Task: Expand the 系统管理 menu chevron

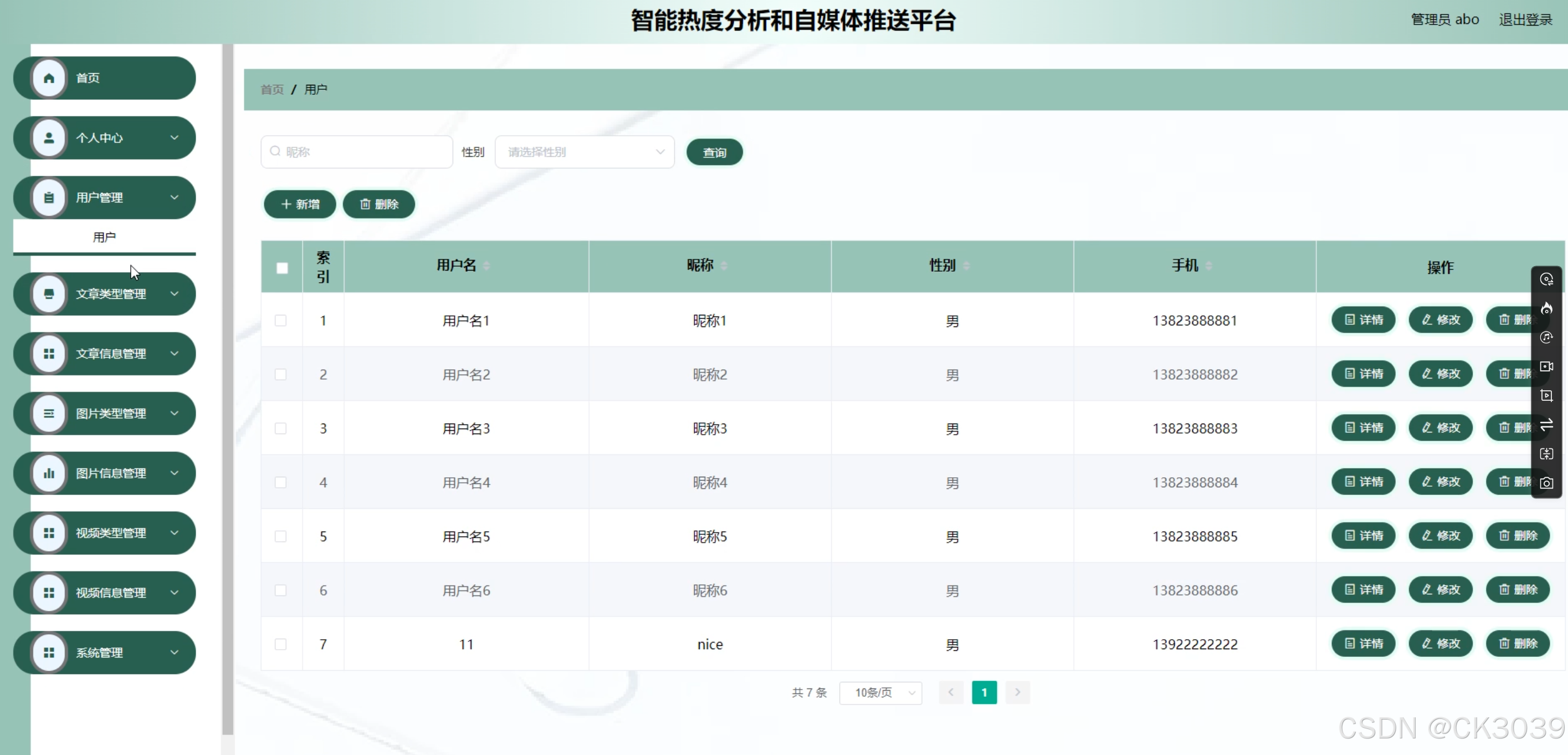Action: pos(175,652)
